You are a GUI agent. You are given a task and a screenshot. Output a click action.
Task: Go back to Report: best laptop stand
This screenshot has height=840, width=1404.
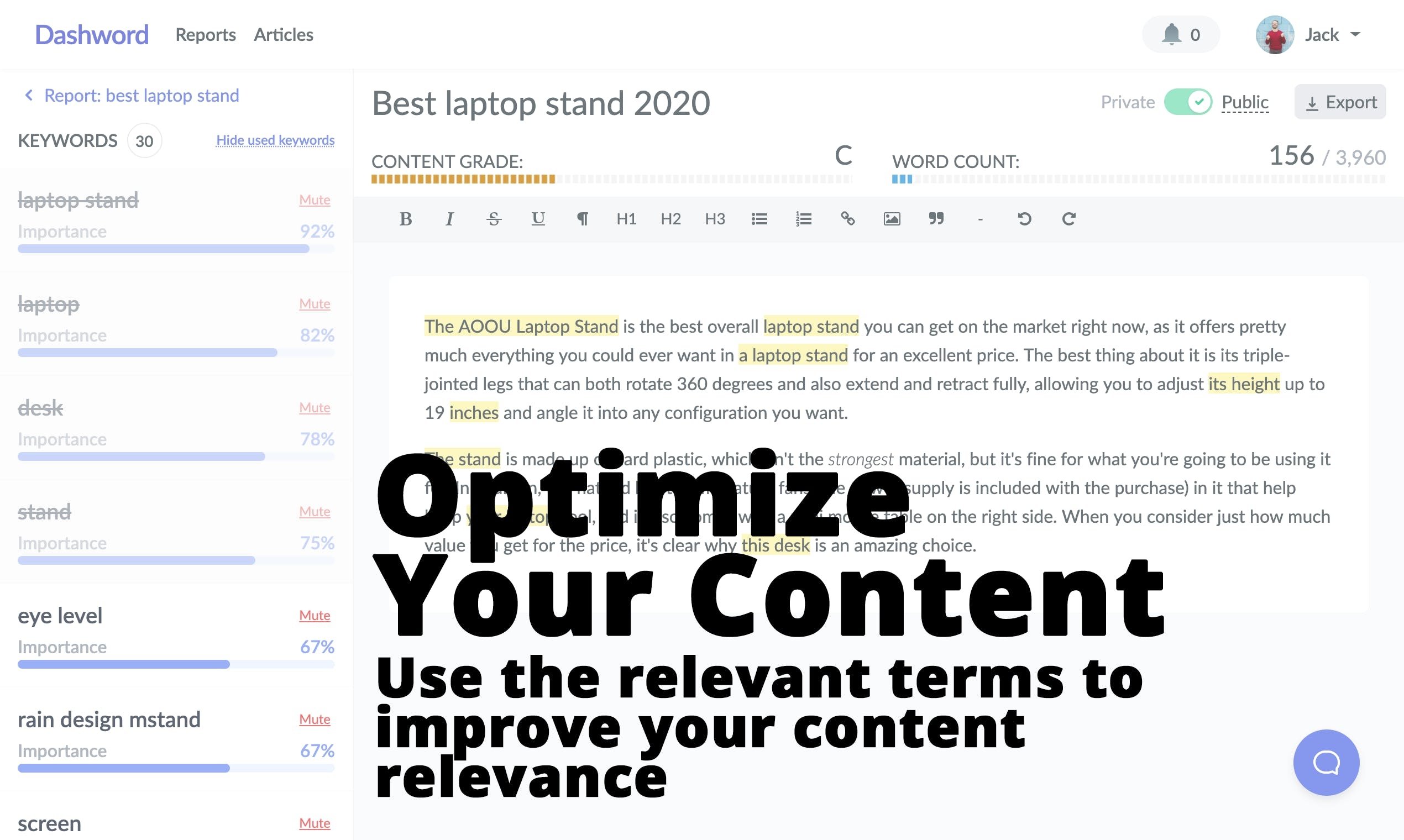(x=132, y=95)
